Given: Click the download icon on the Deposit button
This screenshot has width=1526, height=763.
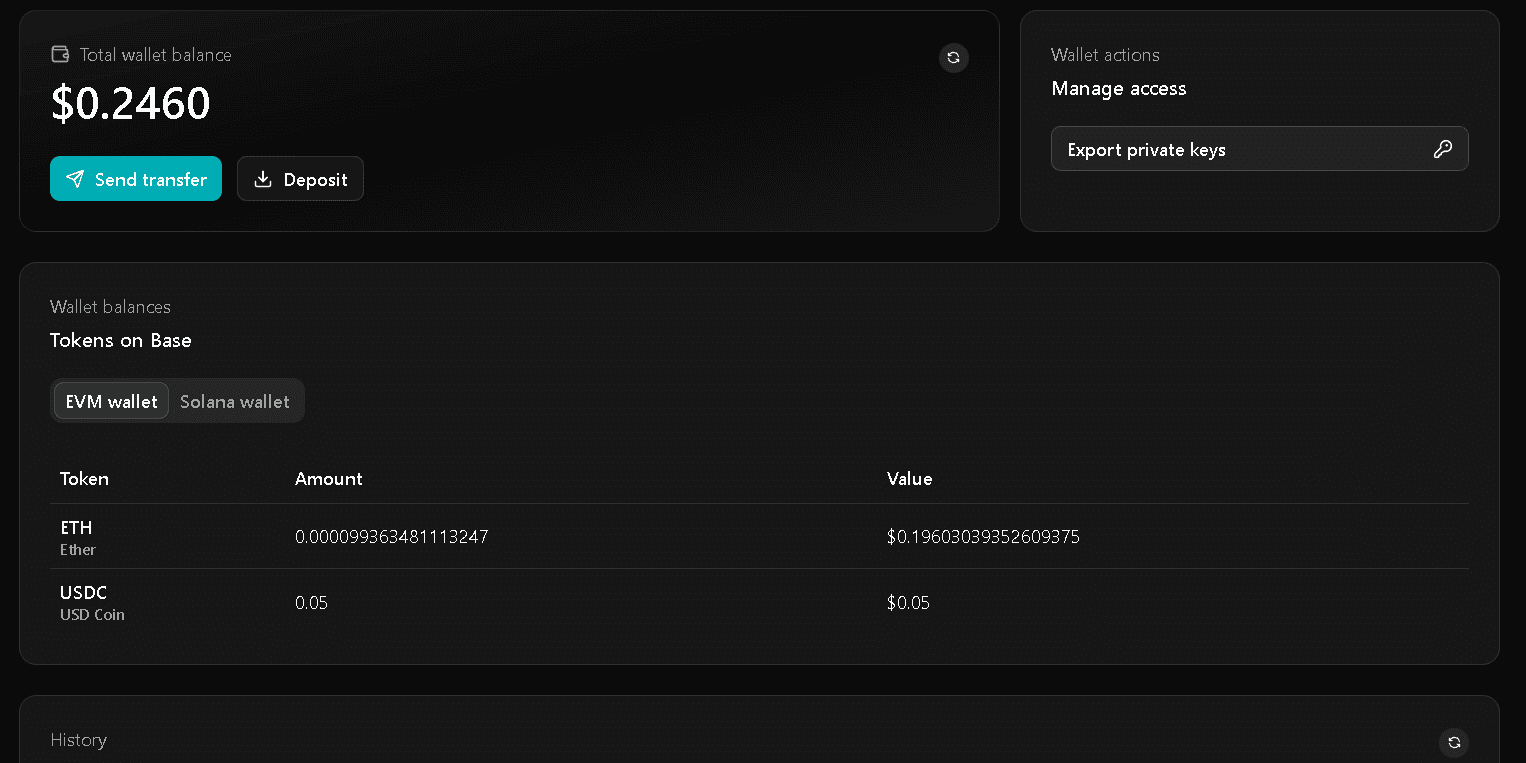Looking at the screenshot, I should pos(263,179).
